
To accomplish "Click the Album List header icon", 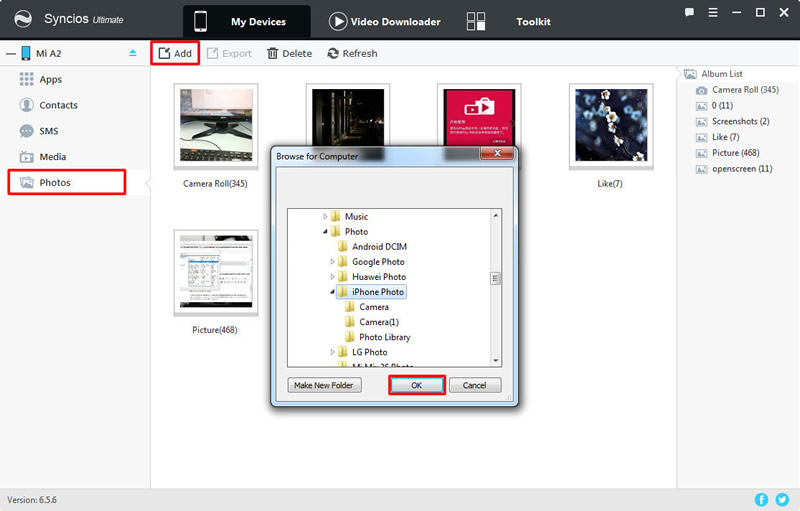I will click(x=690, y=74).
